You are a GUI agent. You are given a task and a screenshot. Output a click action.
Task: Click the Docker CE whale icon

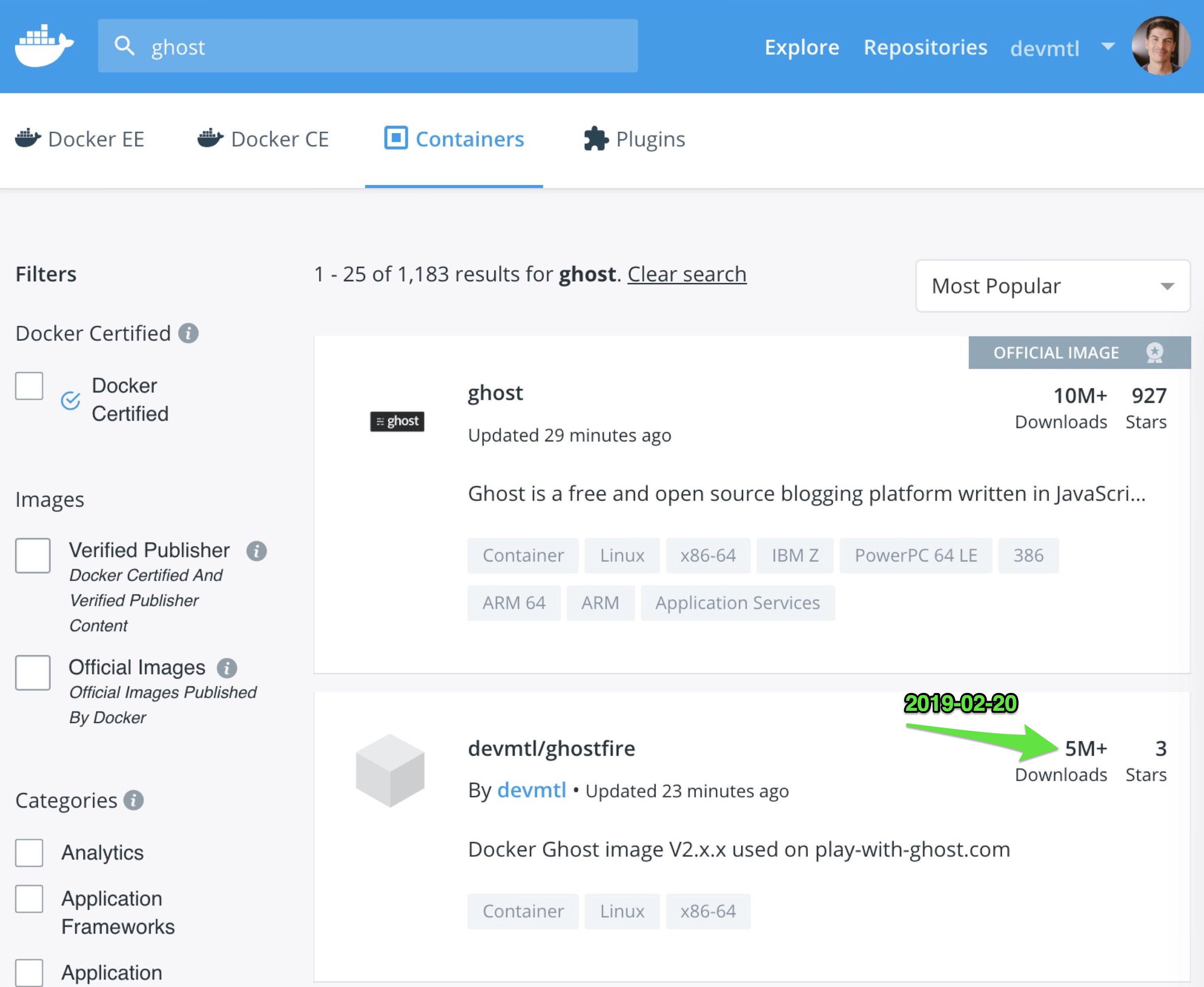click(211, 139)
